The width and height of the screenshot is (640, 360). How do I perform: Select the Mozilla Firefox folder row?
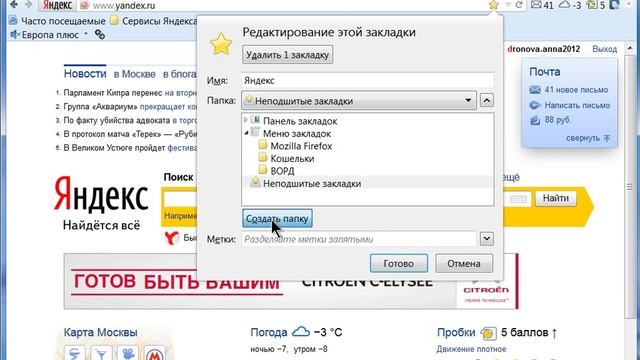point(301,146)
